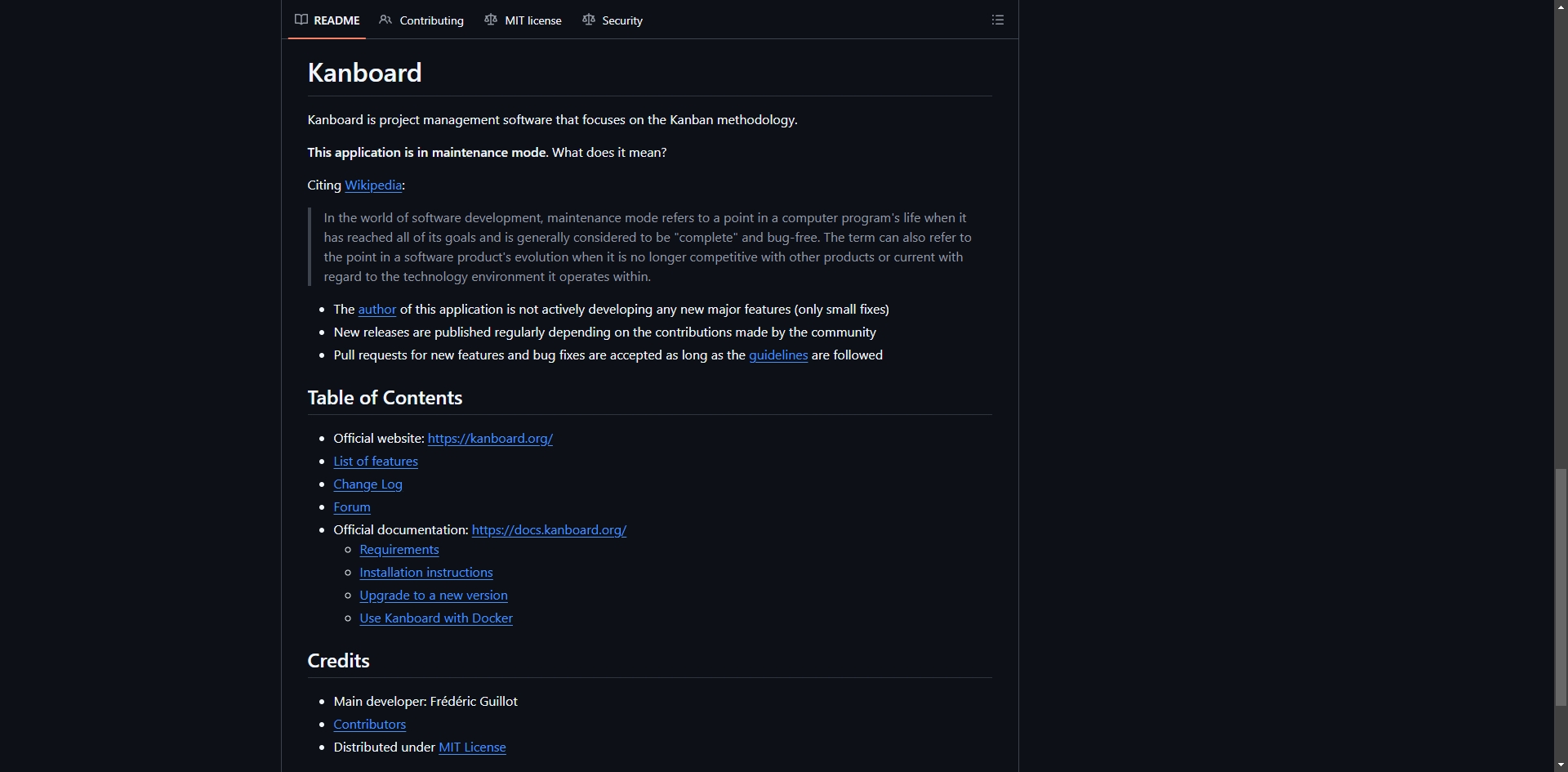Open the Requirements link
This screenshot has width=1568, height=772.
(x=399, y=550)
